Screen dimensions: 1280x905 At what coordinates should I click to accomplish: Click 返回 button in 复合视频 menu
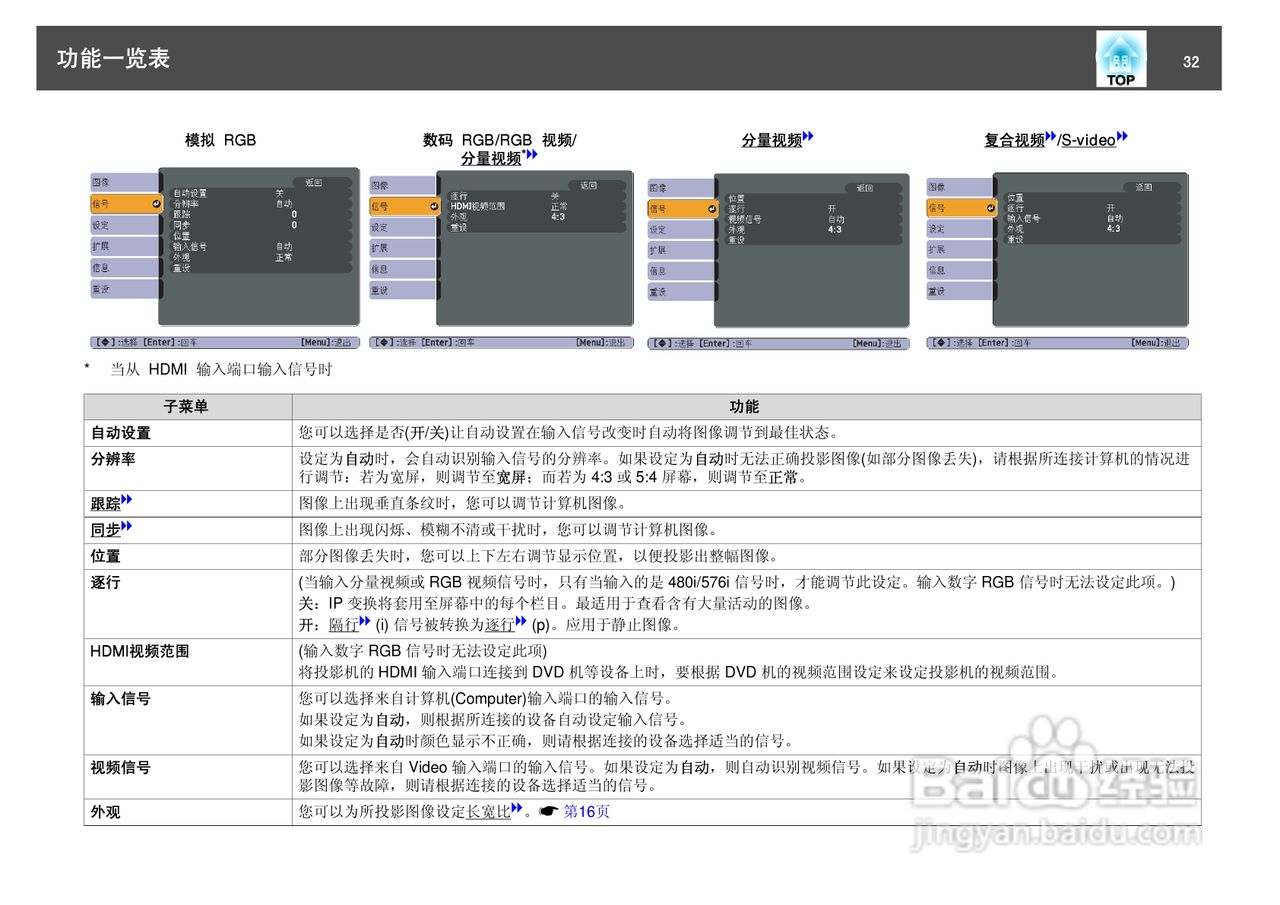pyautogui.click(x=1152, y=187)
